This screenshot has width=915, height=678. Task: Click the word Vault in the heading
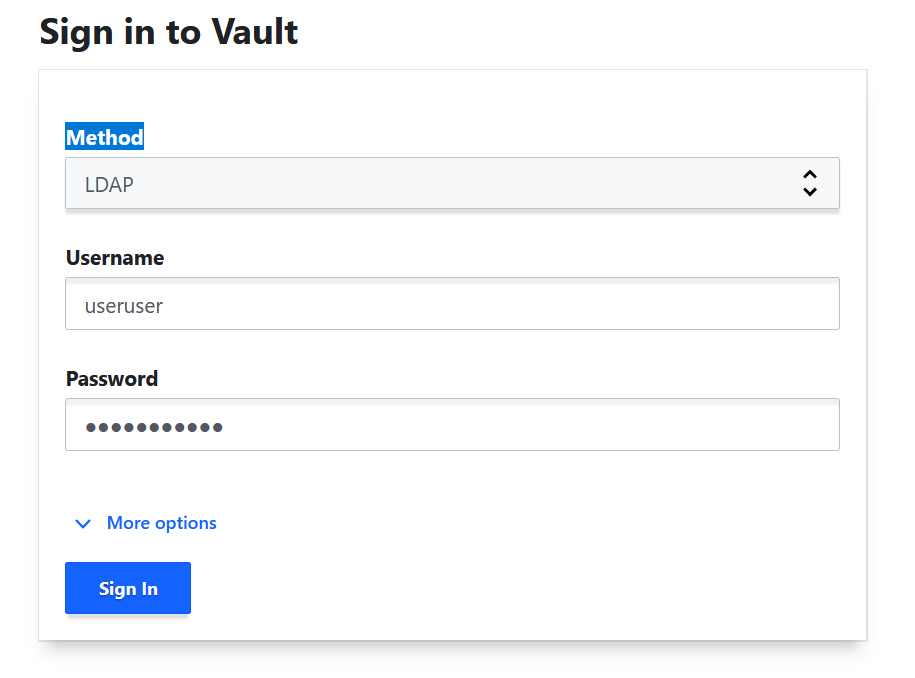pyautogui.click(x=254, y=32)
